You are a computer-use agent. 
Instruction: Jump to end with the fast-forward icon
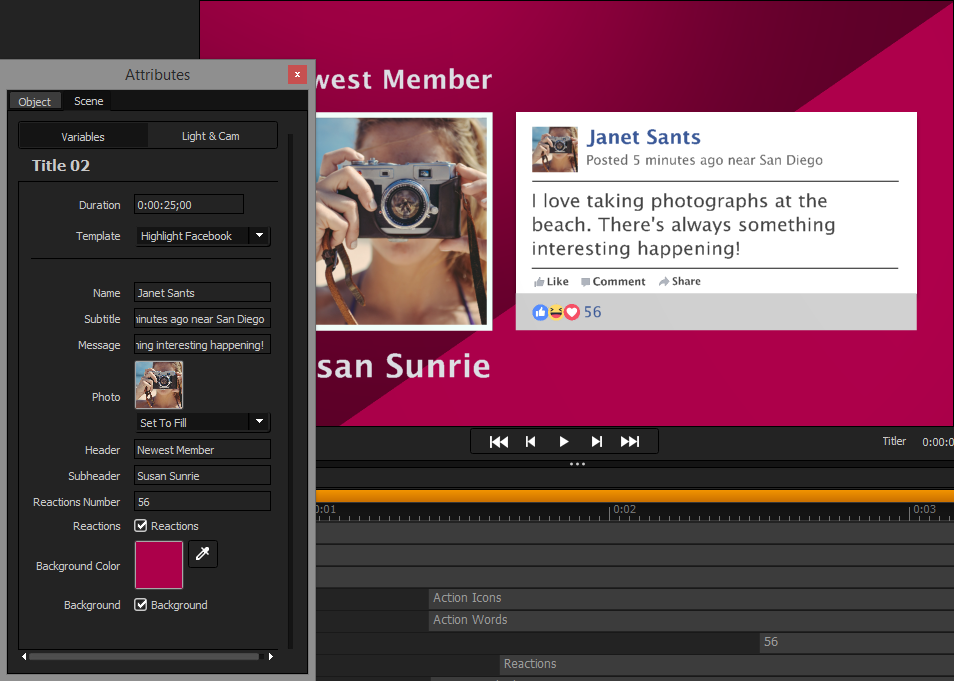click(630, 441)
